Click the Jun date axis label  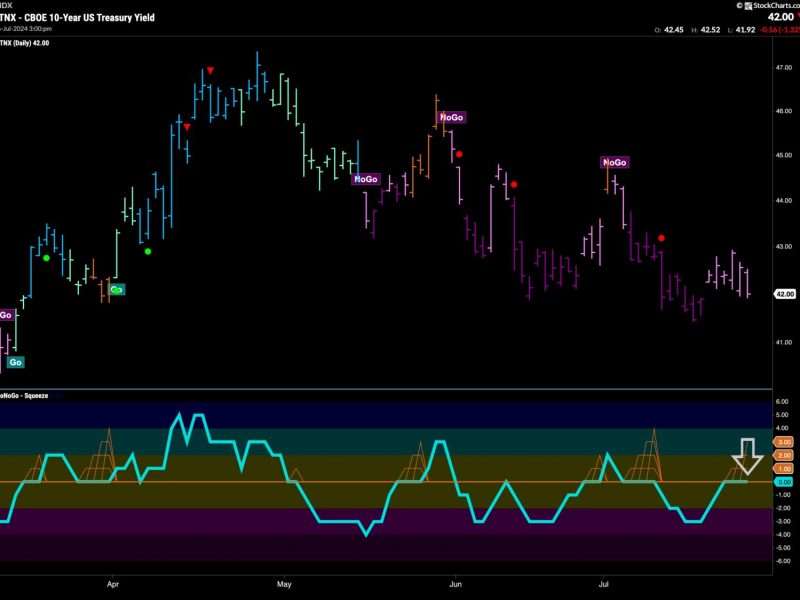click(x=456, y=584)
